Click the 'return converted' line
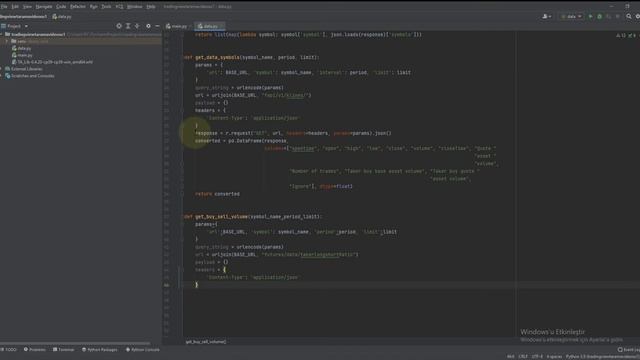 pos(217,194)
